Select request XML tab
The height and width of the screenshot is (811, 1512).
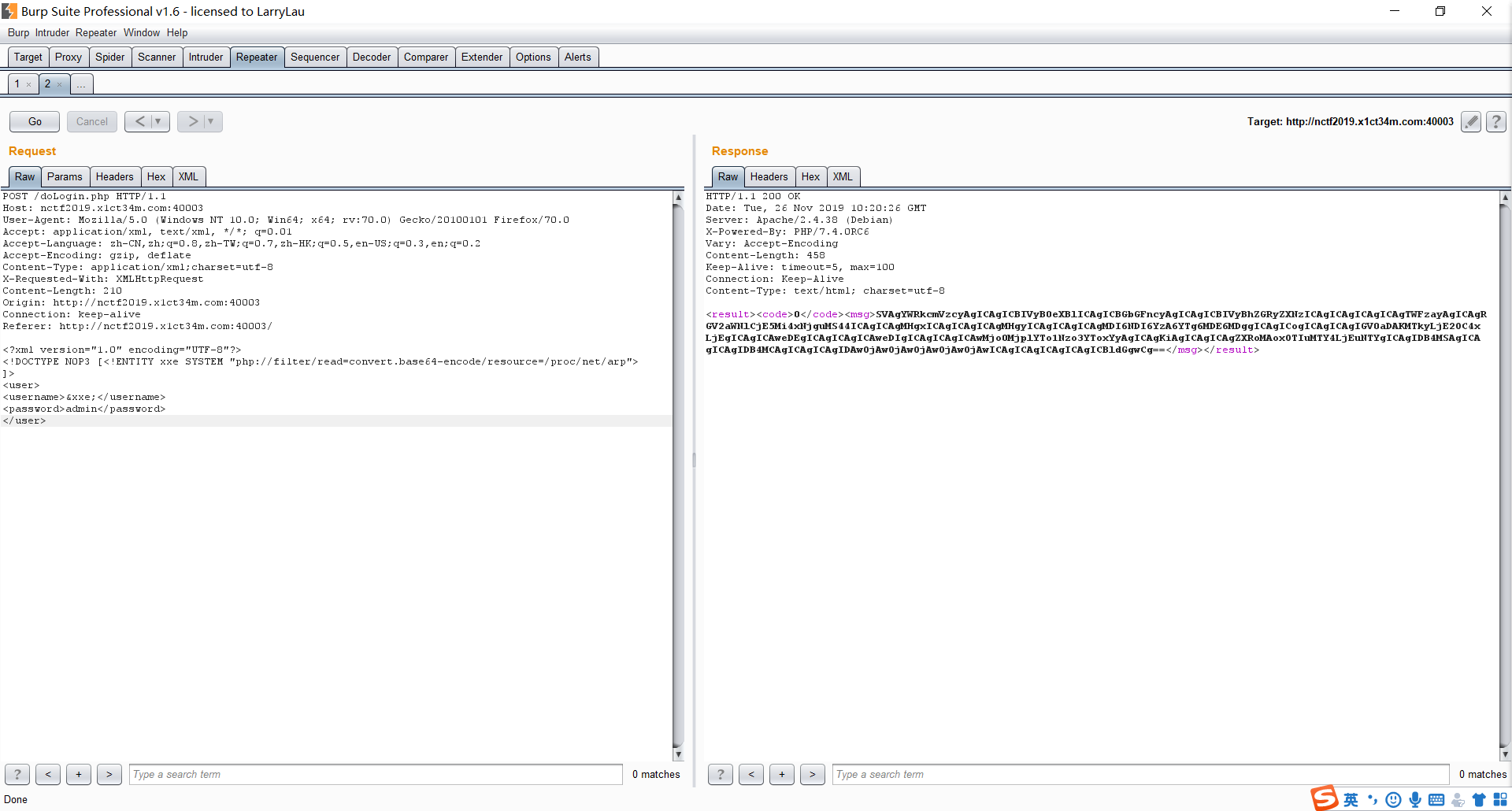coord(188,176)
